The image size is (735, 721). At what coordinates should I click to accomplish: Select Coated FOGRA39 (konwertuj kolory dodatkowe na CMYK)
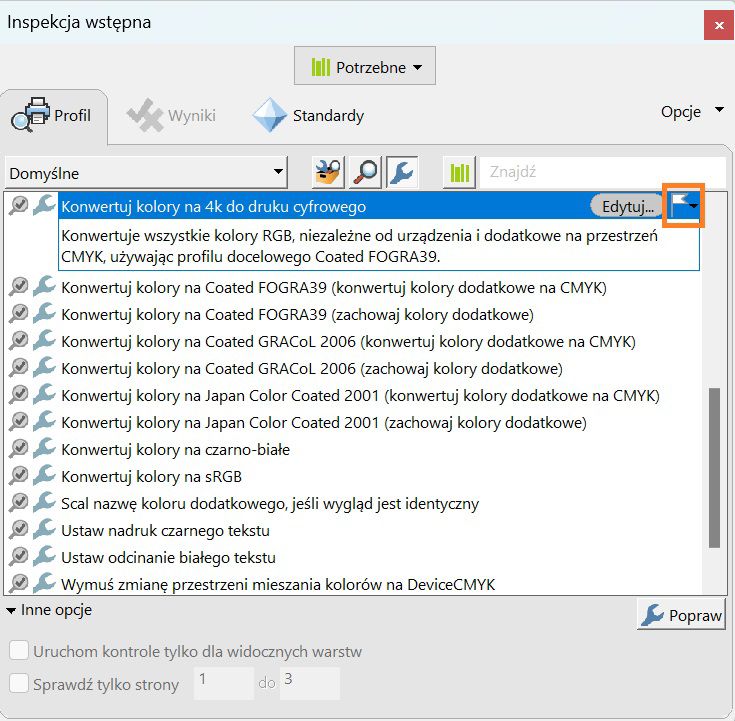pyautogui.click(x=334, y=287)
